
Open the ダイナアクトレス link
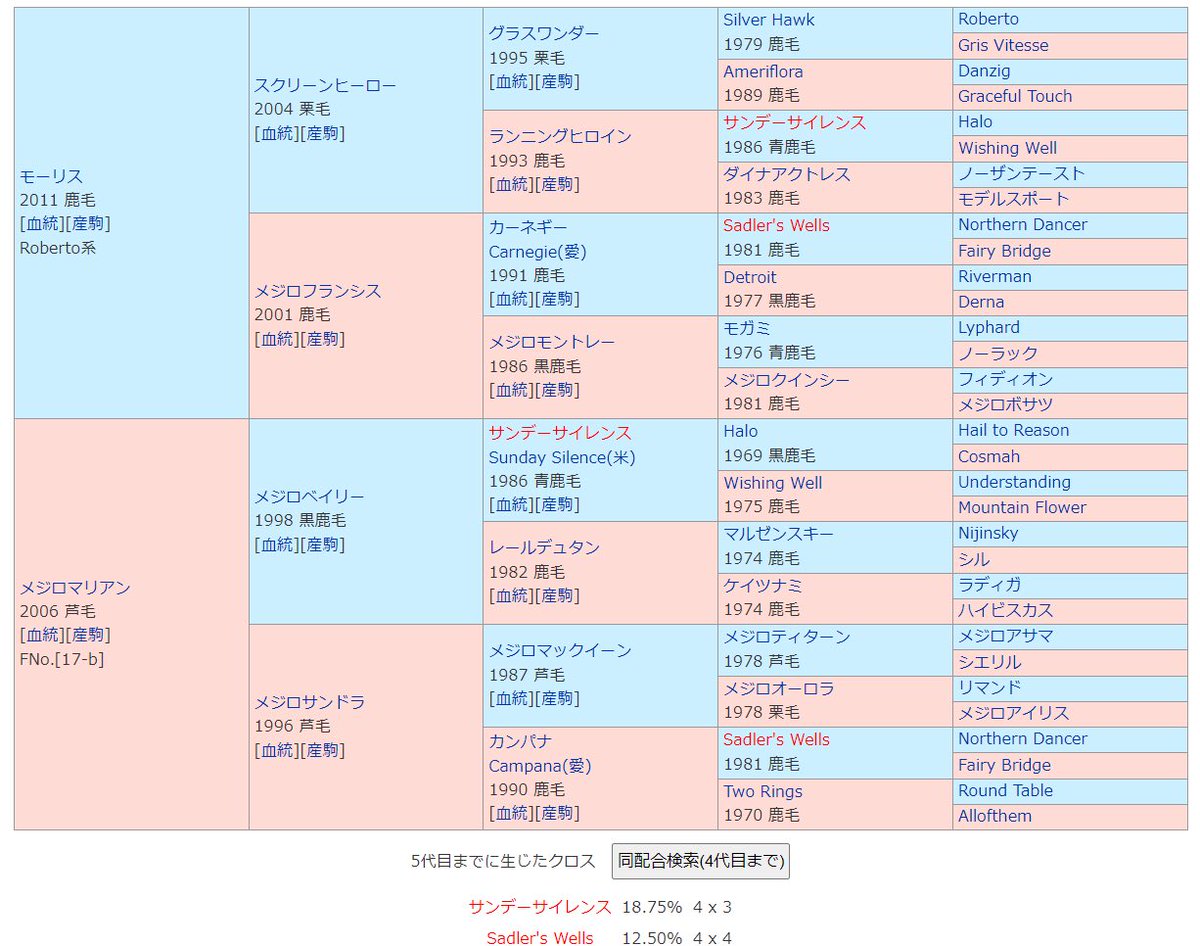[x=787, y=174]
